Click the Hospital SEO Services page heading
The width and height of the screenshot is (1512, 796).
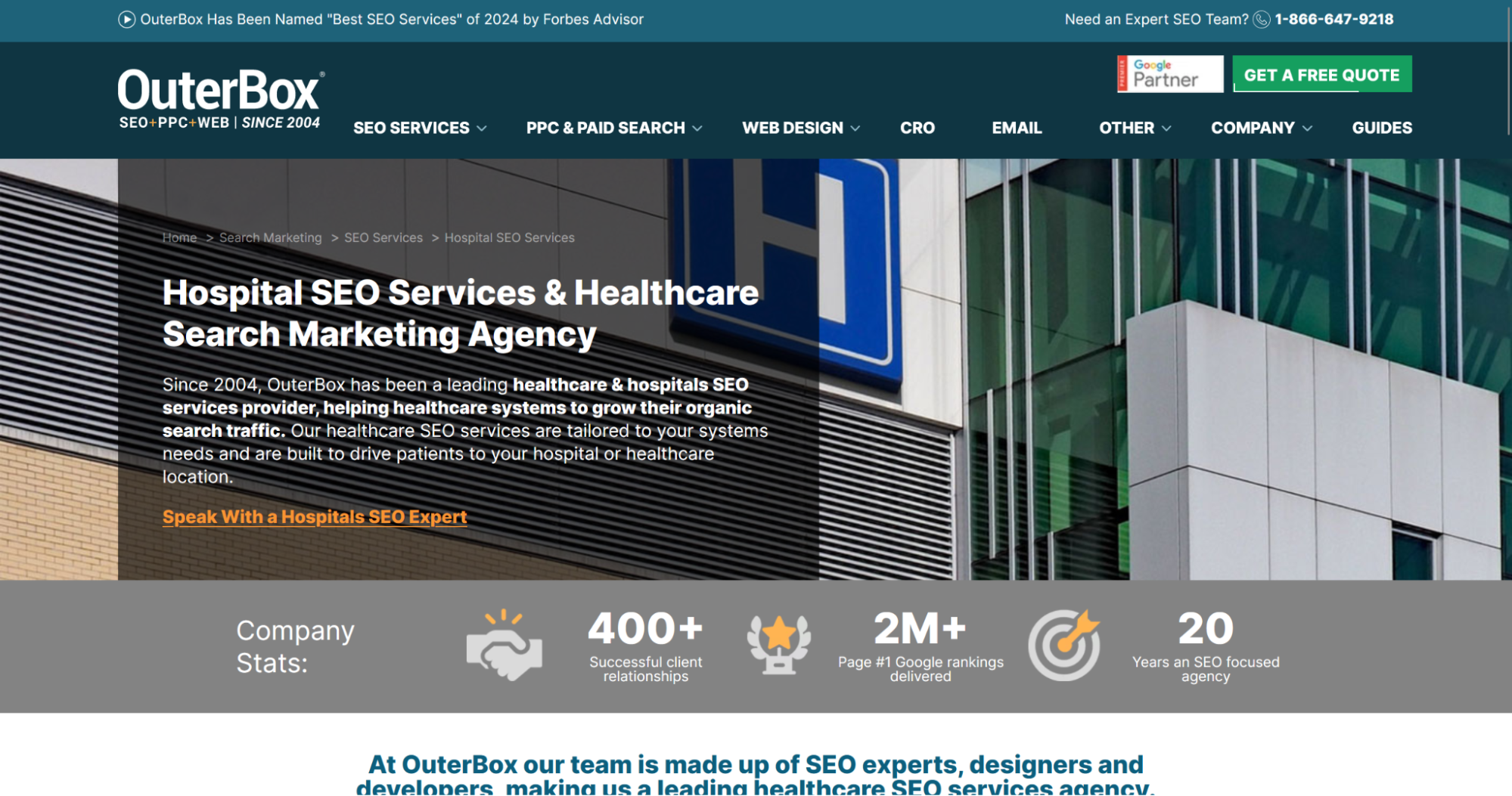pos(461,314)
